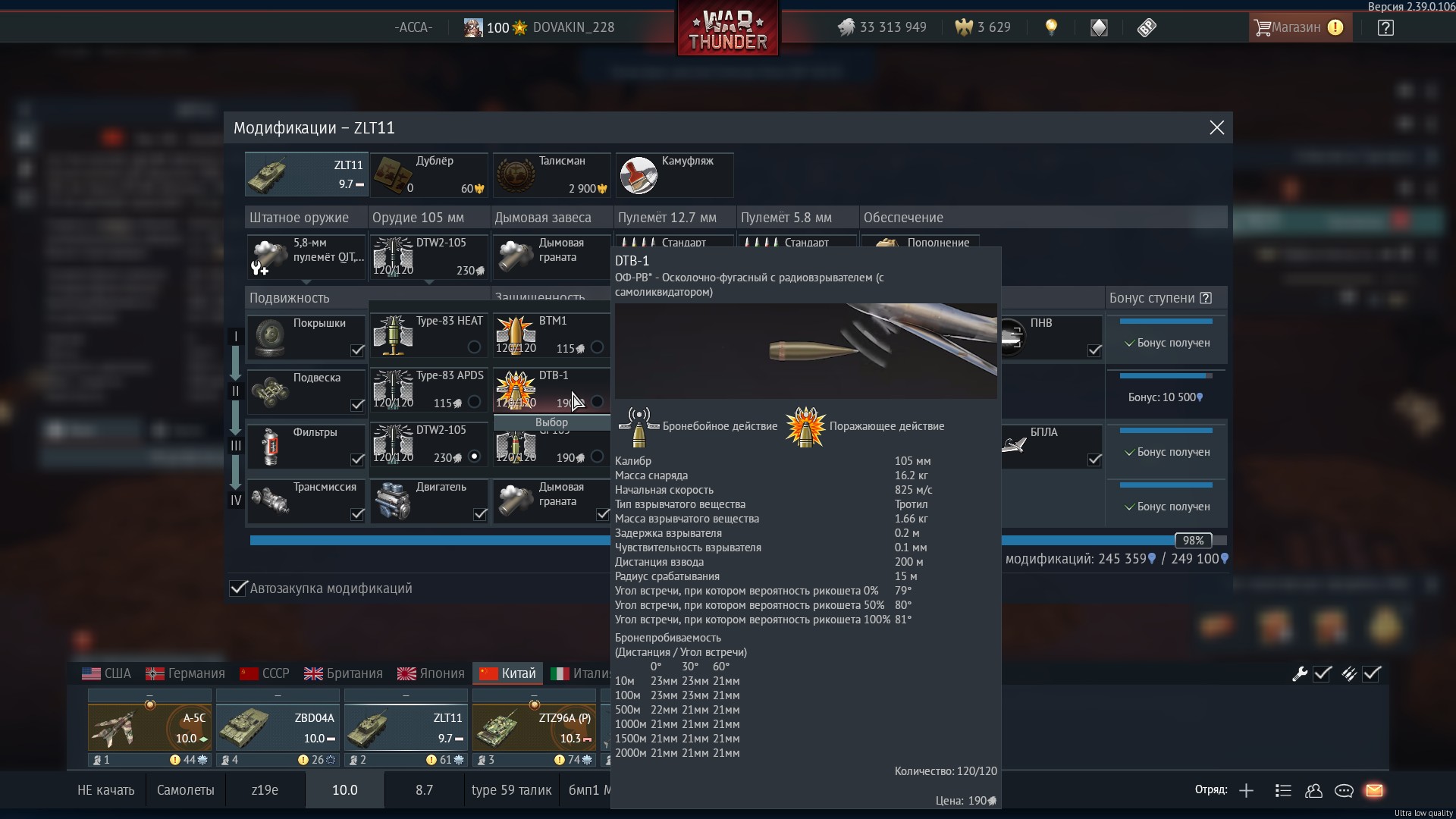Click the BTM1 shell icon
Screen dimensions: 1456x819
(516, 335)
